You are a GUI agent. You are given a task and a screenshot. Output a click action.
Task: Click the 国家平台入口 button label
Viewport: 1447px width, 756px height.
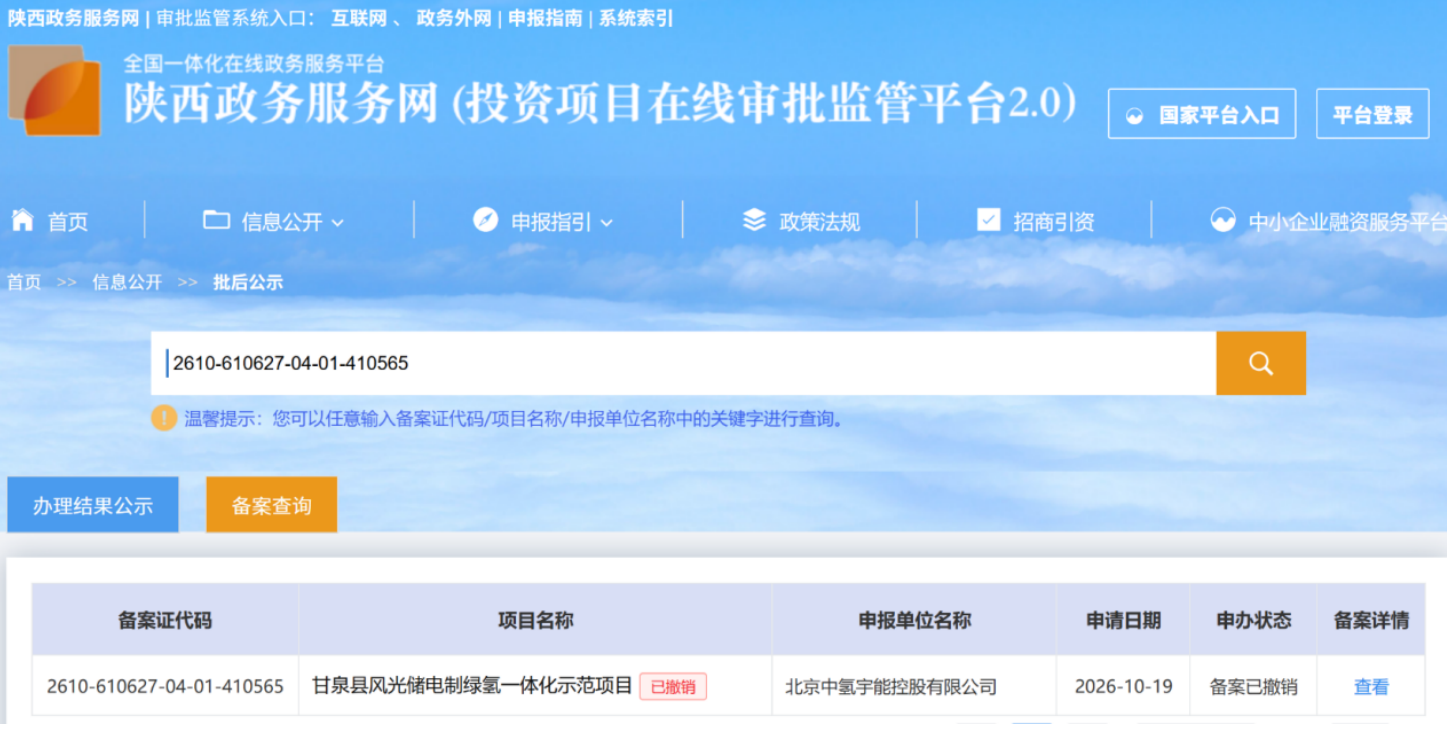click(1219, 115)
